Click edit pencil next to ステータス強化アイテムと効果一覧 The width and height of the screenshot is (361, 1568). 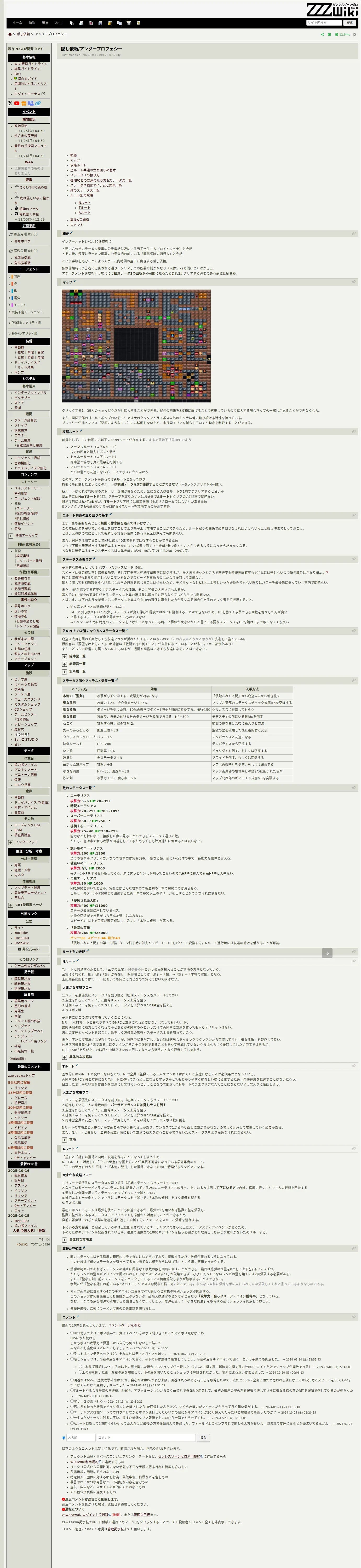point(117,681)
